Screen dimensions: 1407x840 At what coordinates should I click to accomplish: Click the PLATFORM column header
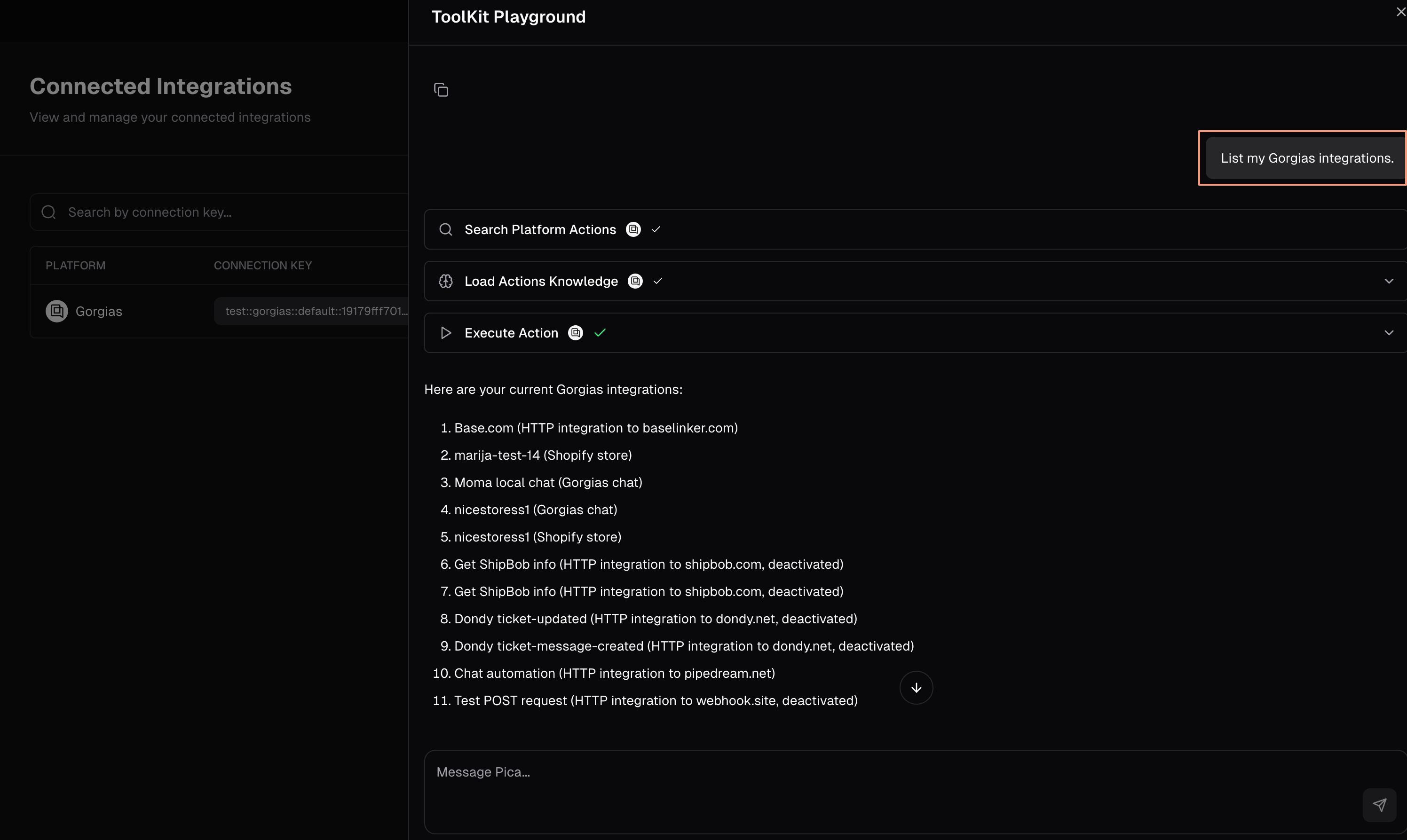tap(75, 266)
